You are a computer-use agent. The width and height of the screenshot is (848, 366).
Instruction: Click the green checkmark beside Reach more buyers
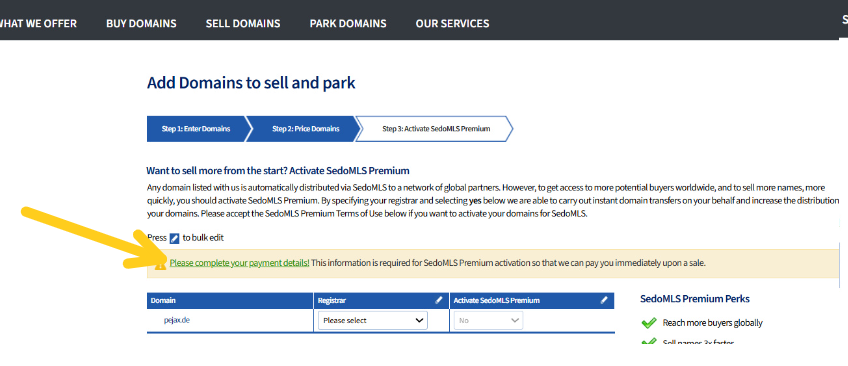[648, 323]
